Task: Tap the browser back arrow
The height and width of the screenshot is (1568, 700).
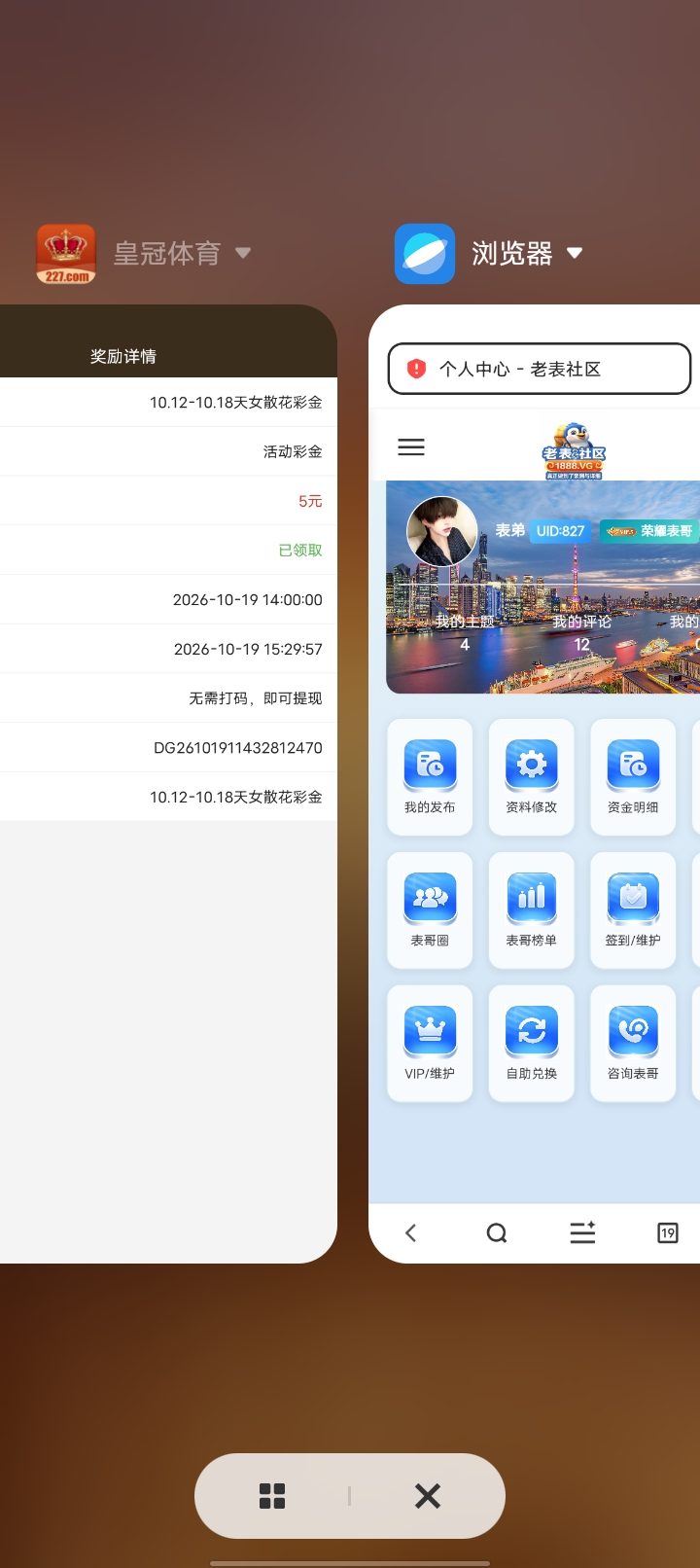Action: tap(410, 1233)
